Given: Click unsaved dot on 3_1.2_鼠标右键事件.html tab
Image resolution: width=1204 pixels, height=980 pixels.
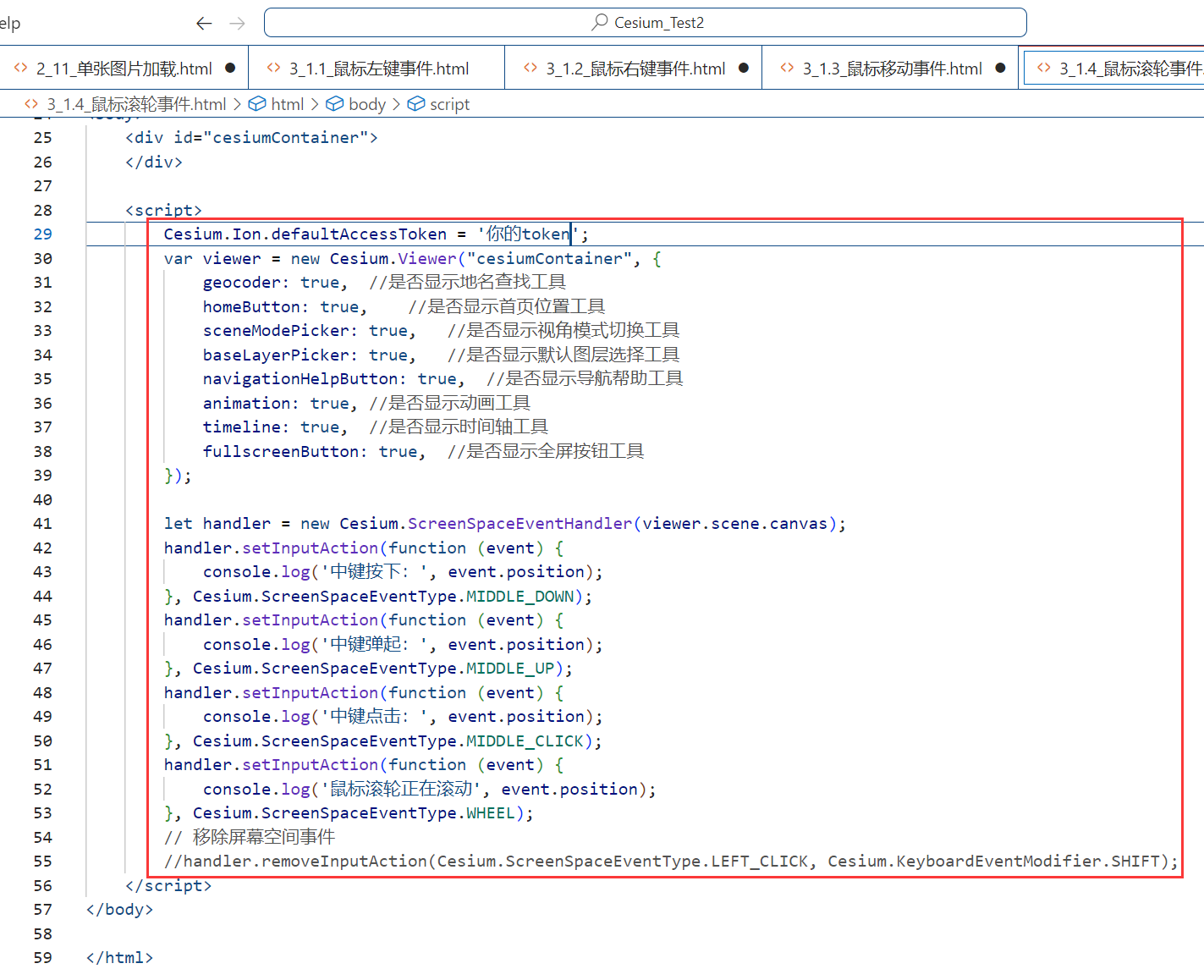Looking at the screenshot, I should point(744,68).
